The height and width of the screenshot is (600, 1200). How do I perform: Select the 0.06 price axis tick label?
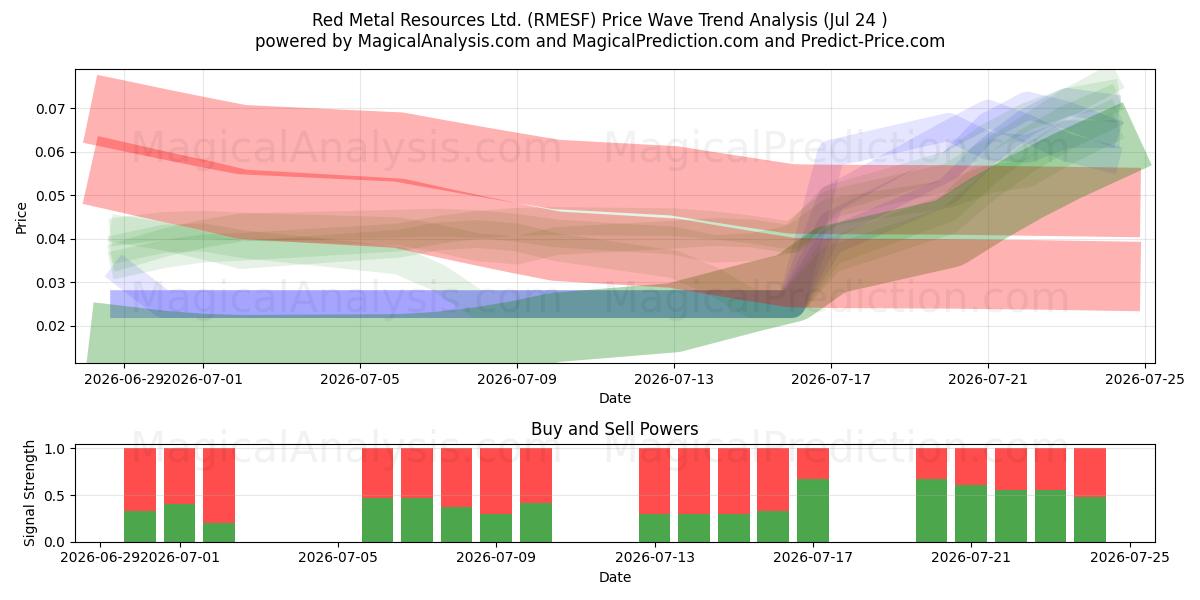[x=52, y=152]
